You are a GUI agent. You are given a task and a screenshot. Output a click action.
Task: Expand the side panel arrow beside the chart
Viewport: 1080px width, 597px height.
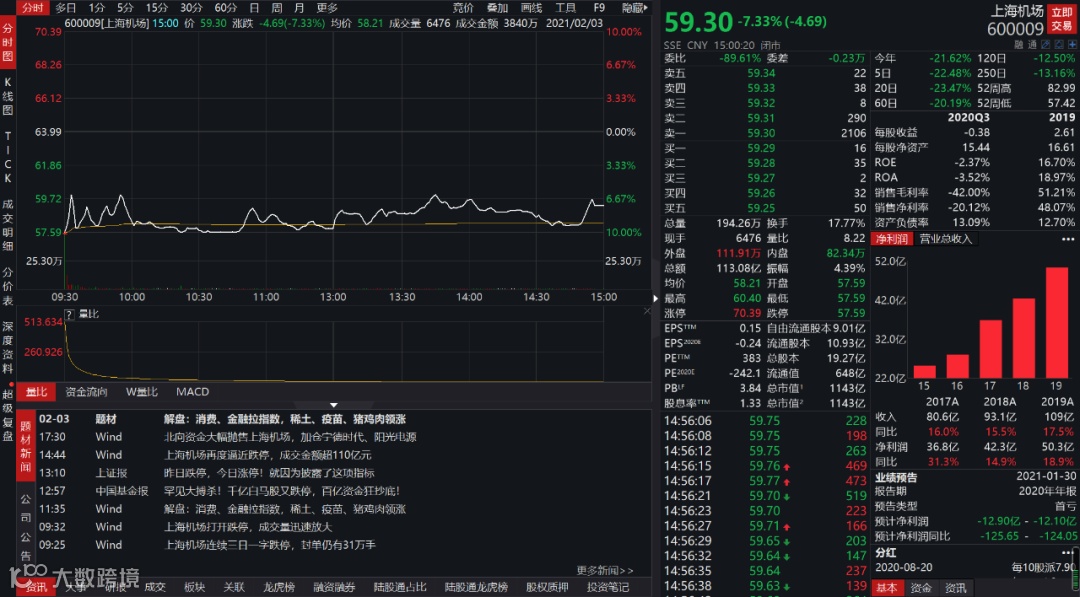(655, 298)
